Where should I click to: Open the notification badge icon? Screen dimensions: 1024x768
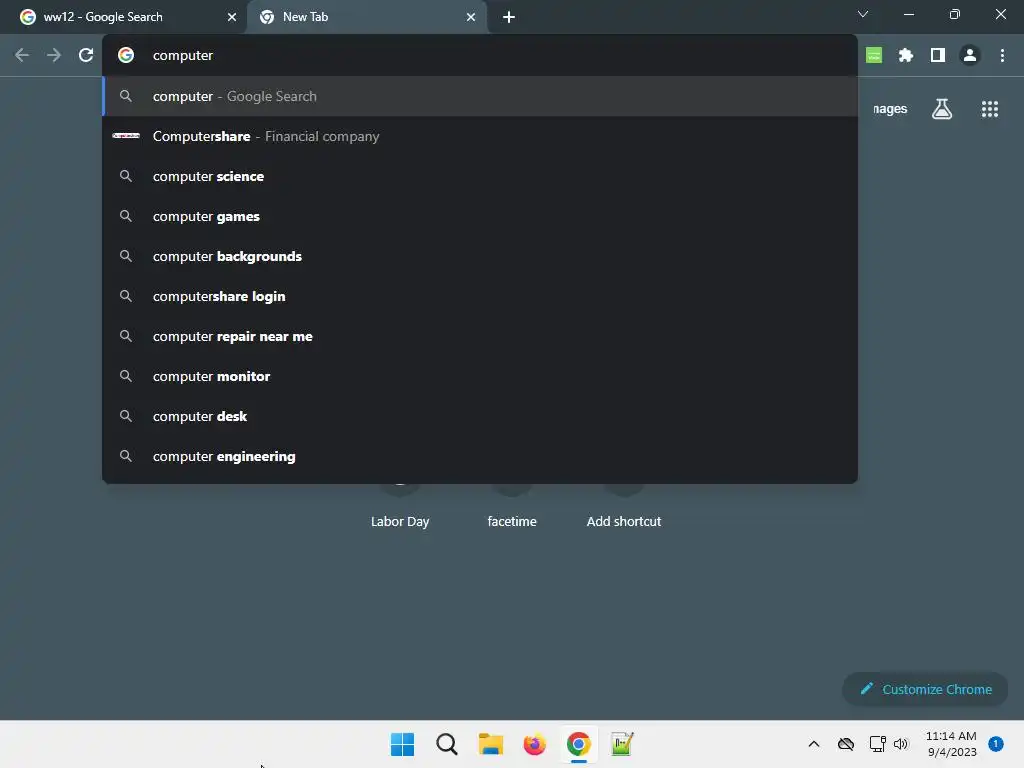click(x=996, y=744)
